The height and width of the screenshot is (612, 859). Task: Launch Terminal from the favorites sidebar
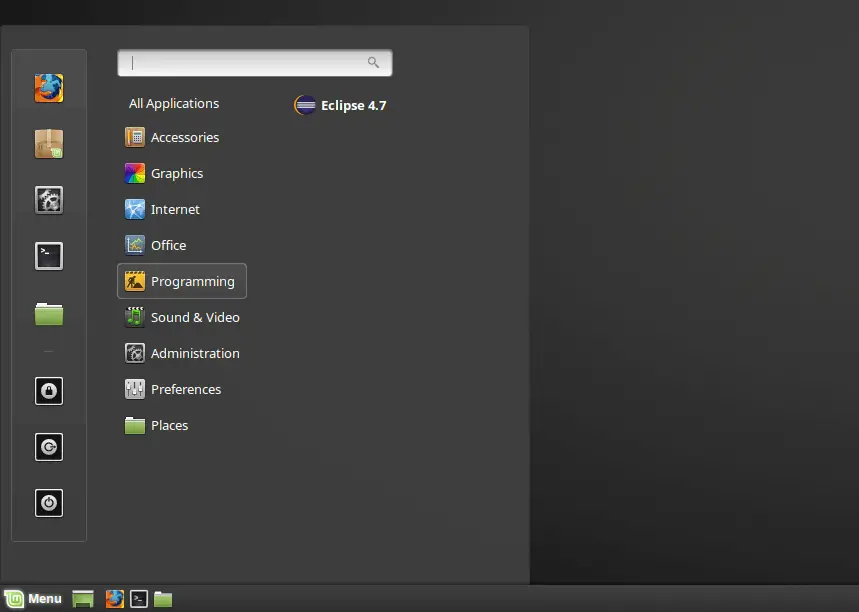49,256
